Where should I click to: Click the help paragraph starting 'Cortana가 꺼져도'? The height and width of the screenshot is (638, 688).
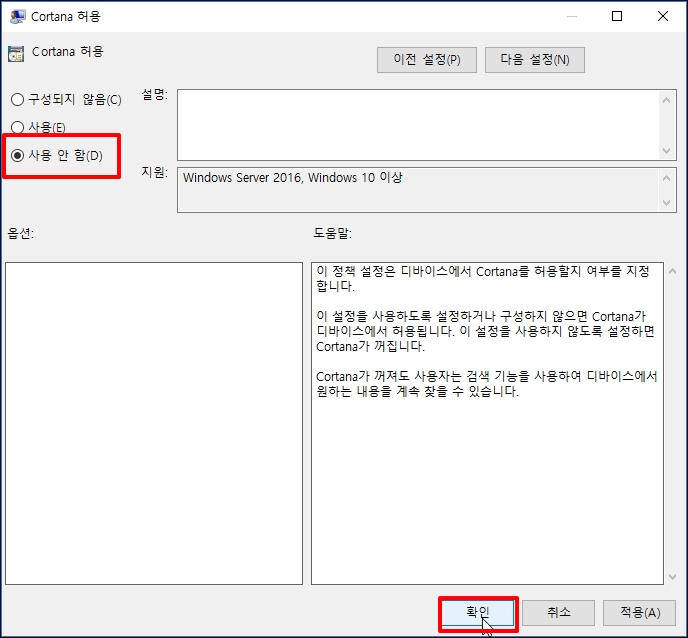[487, 384]
